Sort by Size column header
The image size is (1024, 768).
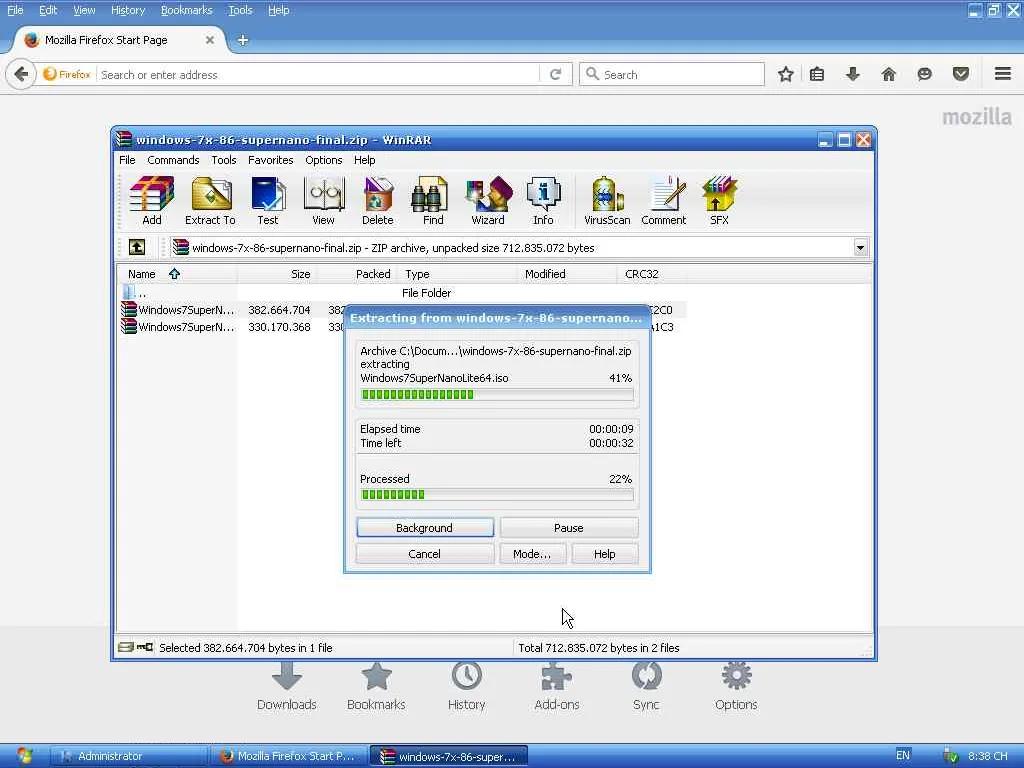point(277,274)
